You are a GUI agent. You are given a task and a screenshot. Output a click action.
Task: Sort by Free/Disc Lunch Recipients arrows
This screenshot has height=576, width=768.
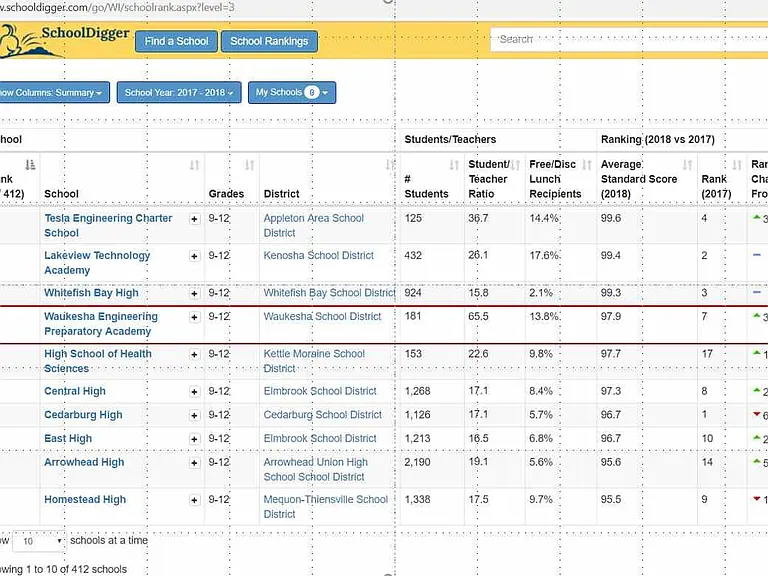tap(587, 165)
